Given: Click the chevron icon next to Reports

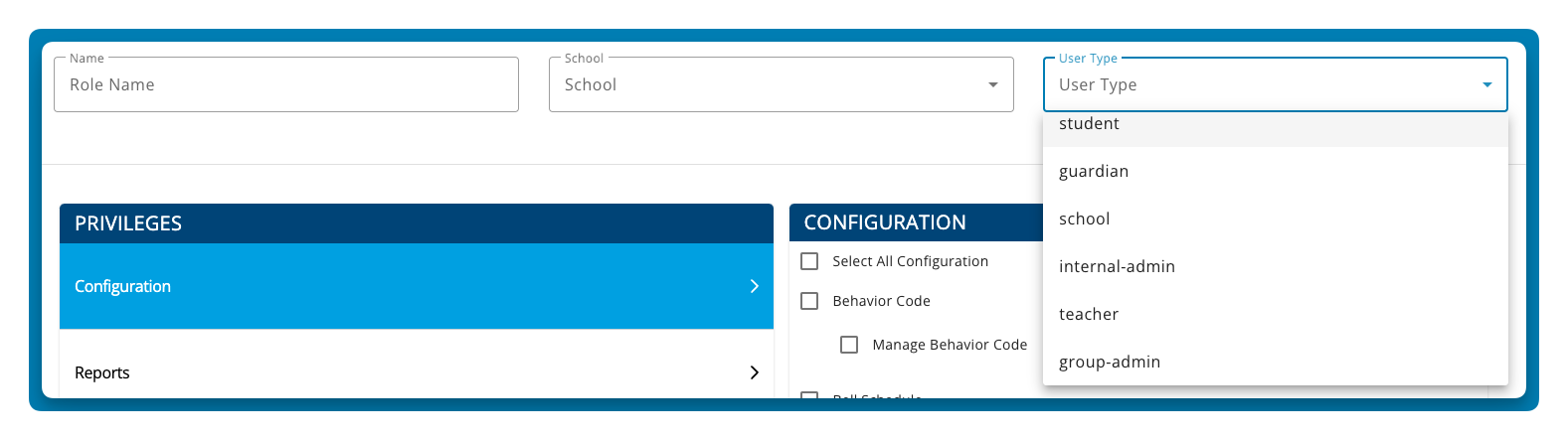Looking at the screenshot, I should click(754, 372).
